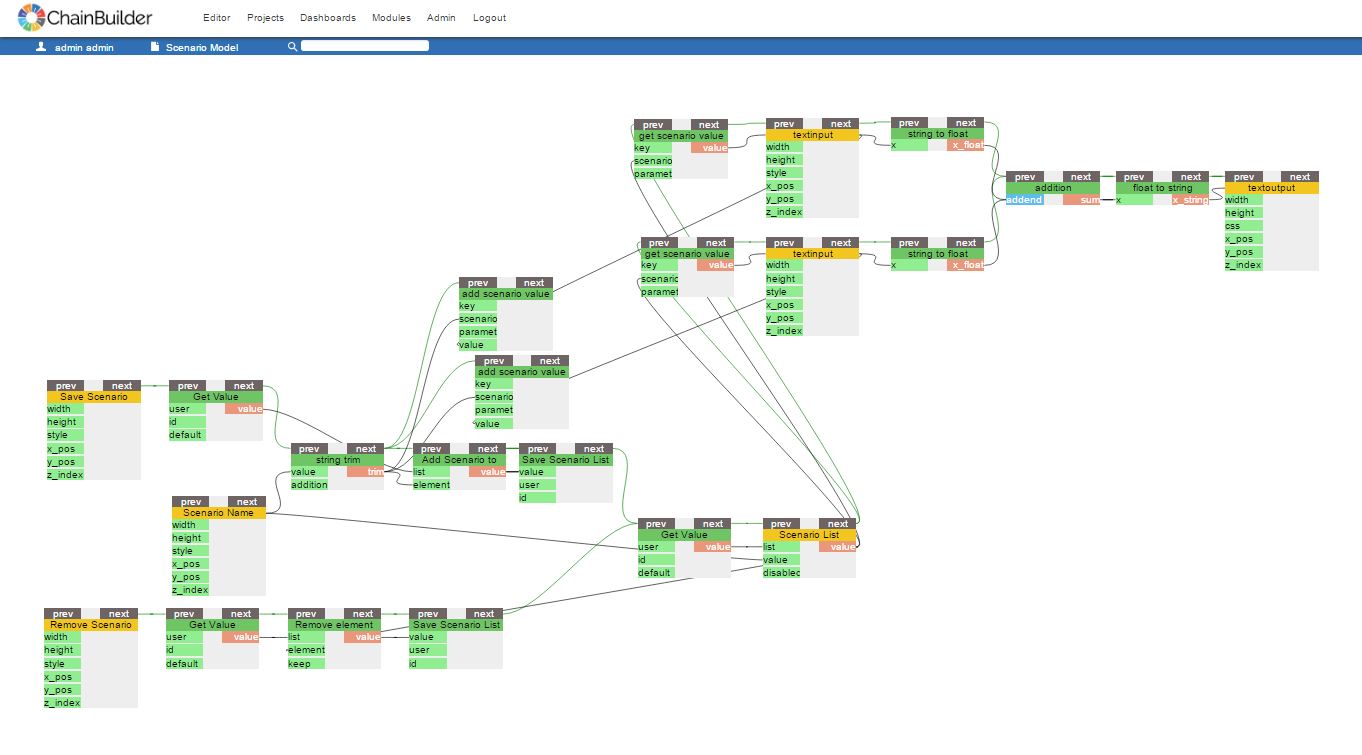
Task: Type in the search input field
Action: coord(365,46)
